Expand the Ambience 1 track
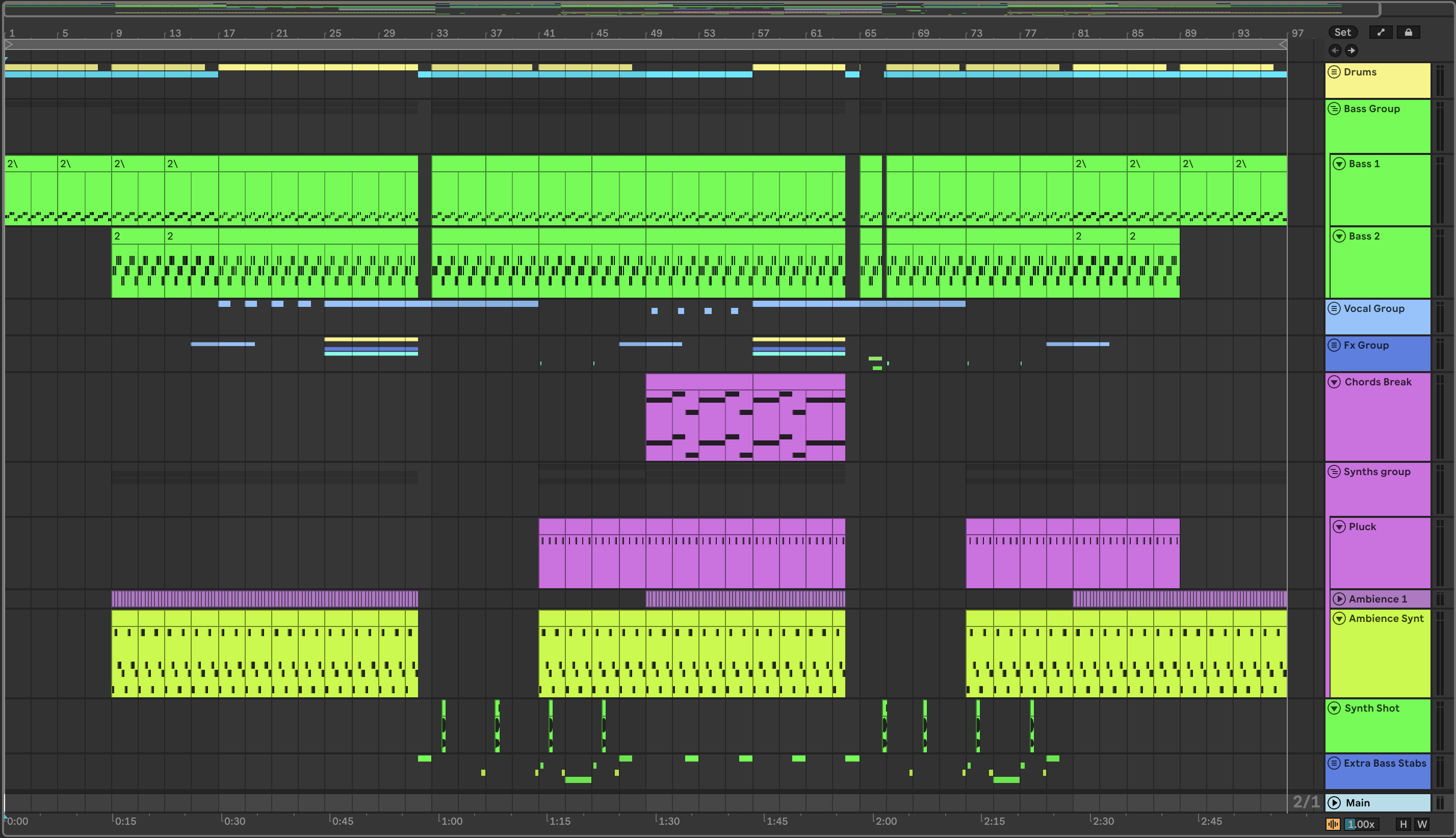Image resolution: width=1456 pixels, height=838 pixels. [x=1339, y=599]
